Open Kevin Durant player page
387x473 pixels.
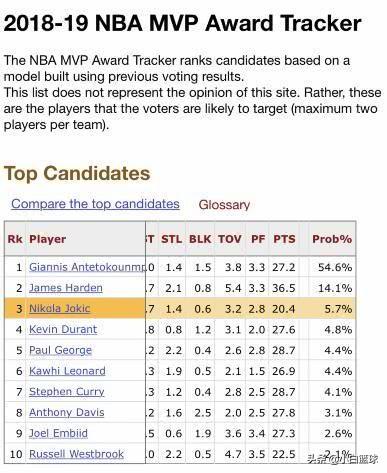pyautogui.click(x=63, y=329)
